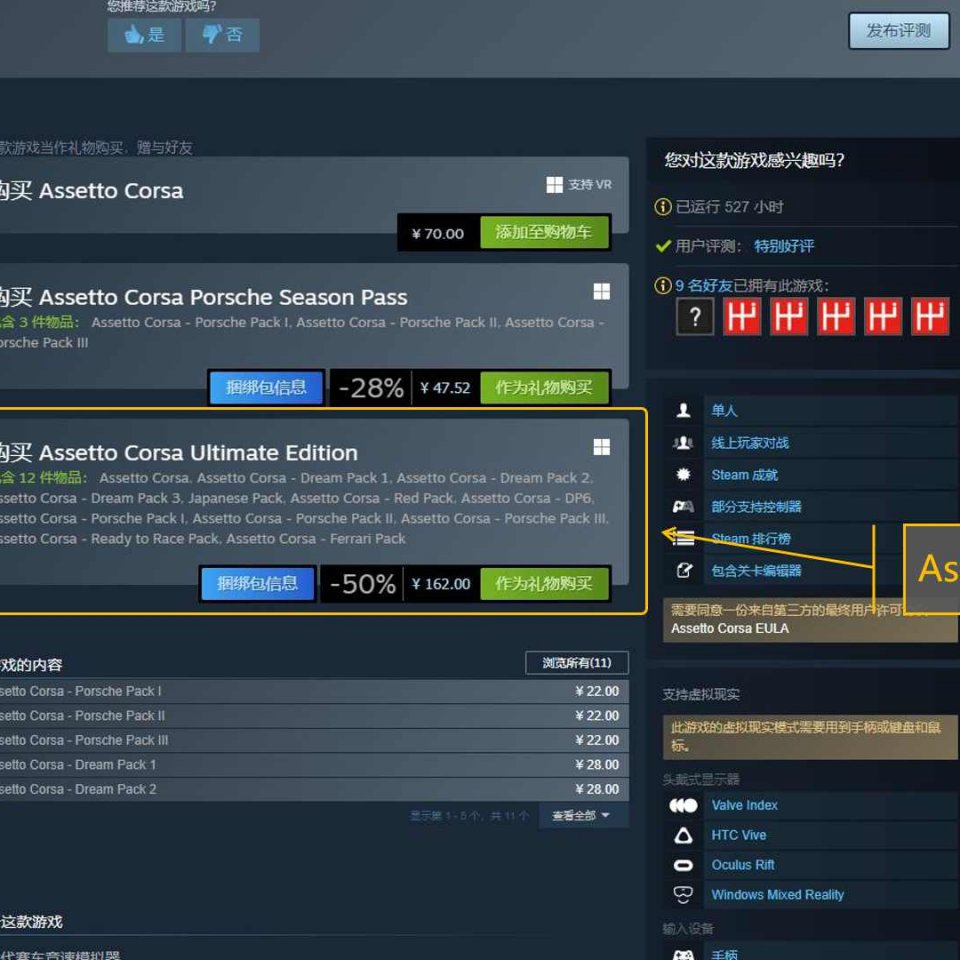This screenshot has height=960, width=960.
Task: Open the first red friend avatar
Action: (x=742, y=317)
